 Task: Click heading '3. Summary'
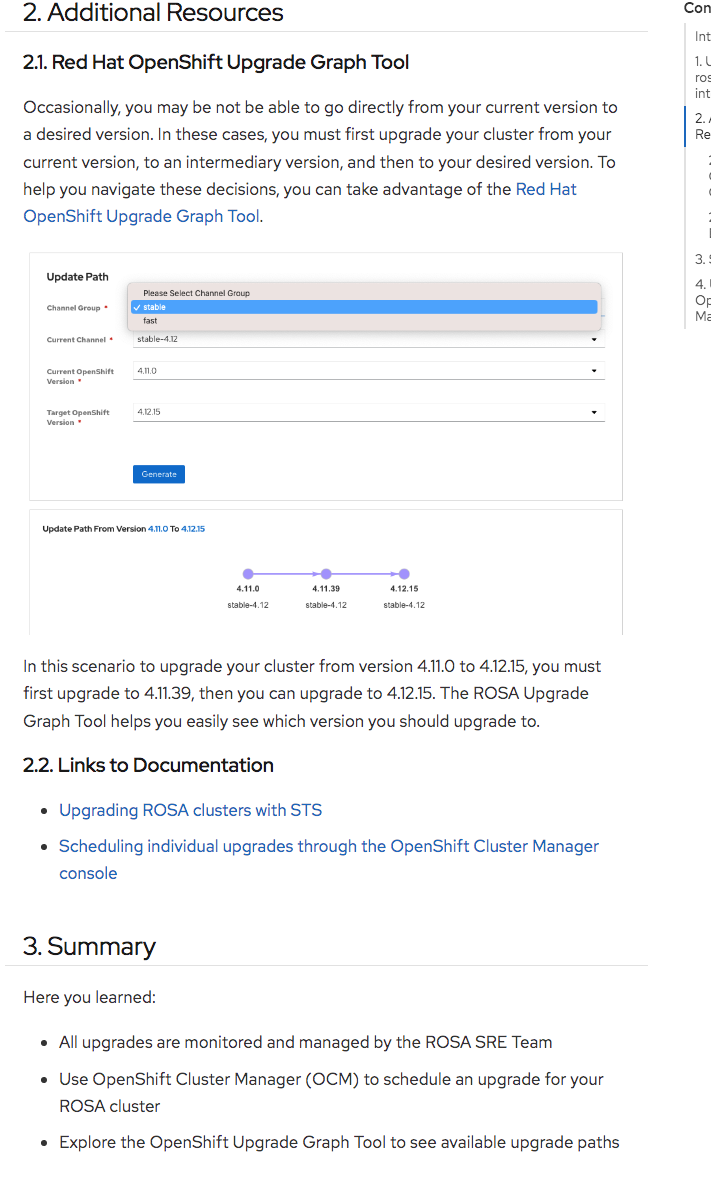coord(89,947)
